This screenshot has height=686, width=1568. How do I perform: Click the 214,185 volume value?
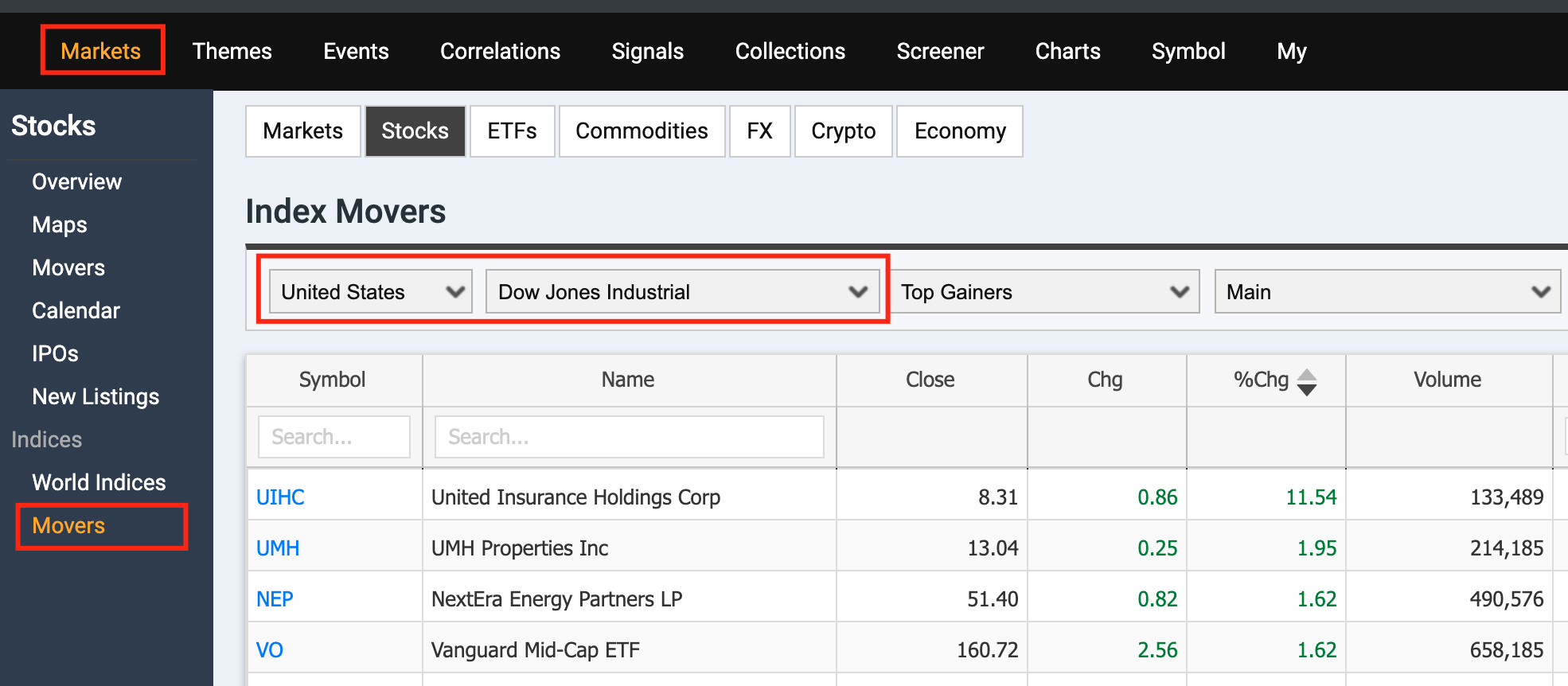coord(1507,548)
